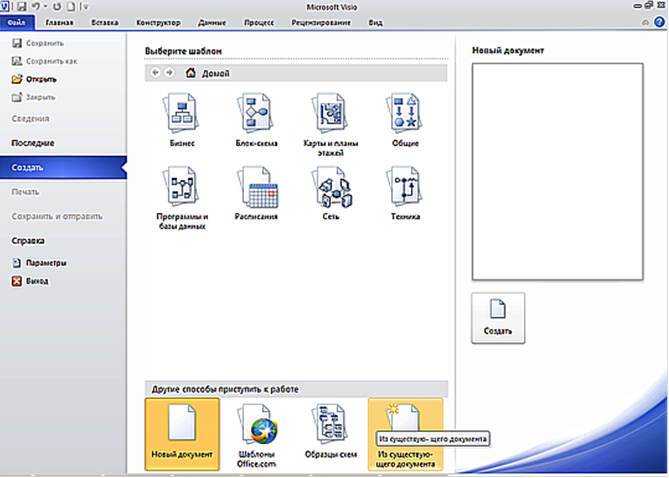Image resolution: width=669 pixels, height=478 pixels.
Task: Open the Образцы схем sample diagrams
Action: [x=331, y=431]
